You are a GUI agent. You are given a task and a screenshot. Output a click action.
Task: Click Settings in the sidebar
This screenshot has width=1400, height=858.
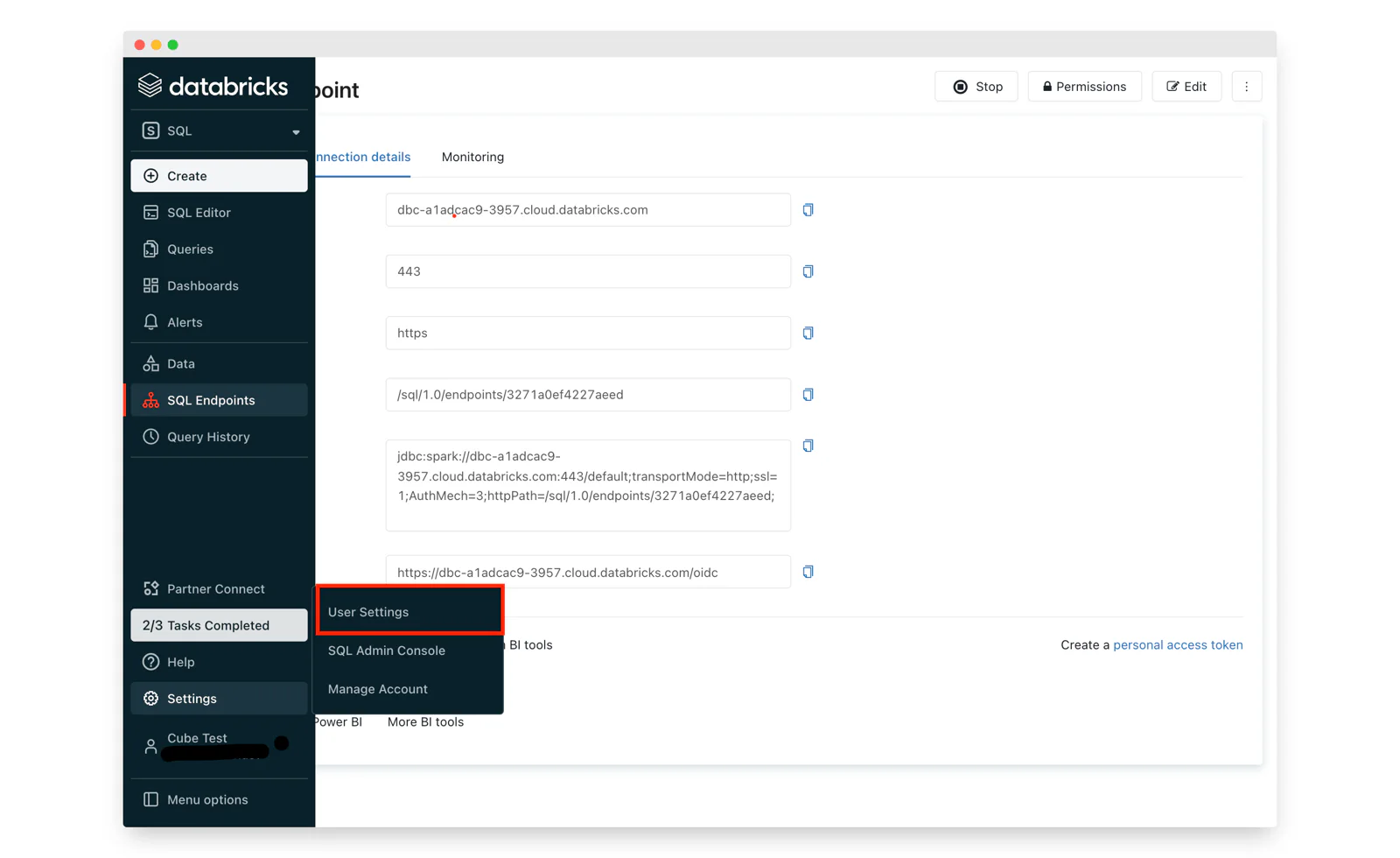coord(219,699)
